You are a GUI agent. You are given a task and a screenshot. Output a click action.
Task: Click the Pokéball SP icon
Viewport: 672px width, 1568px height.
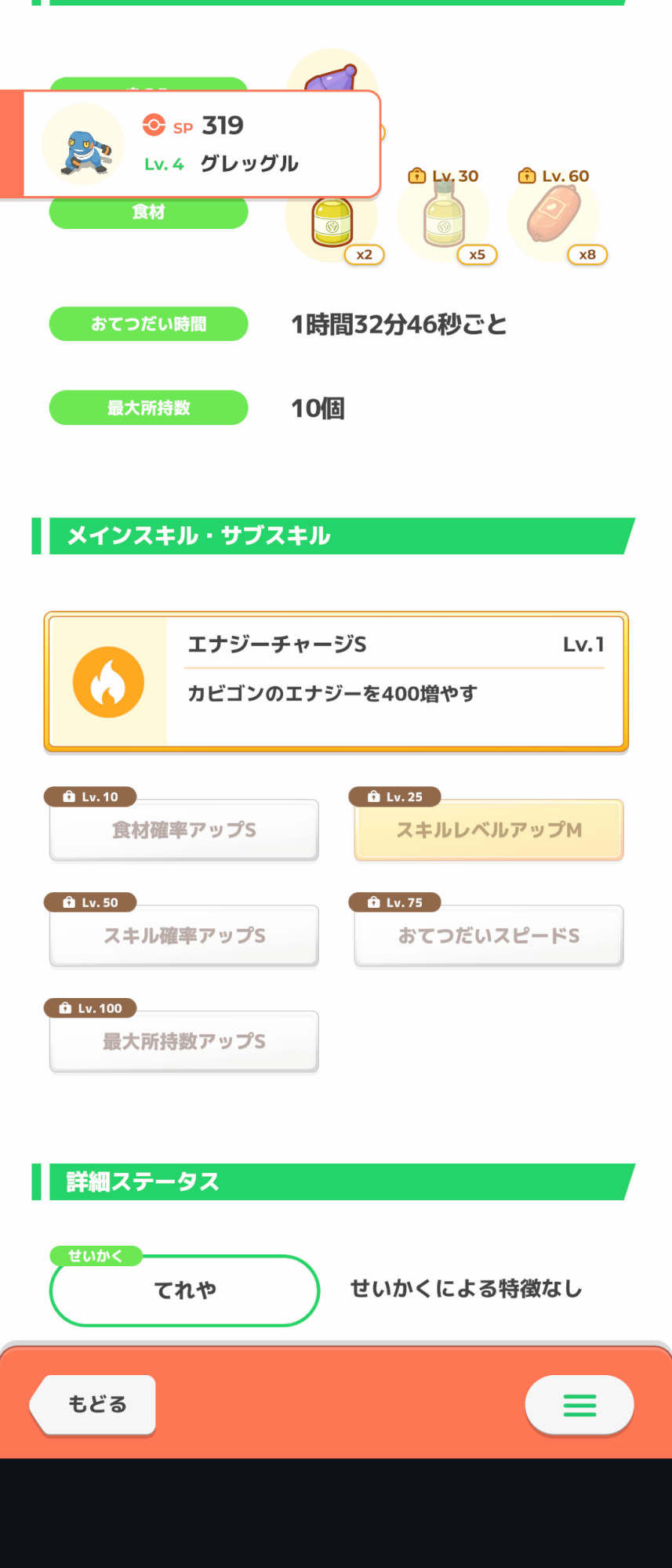154,125
